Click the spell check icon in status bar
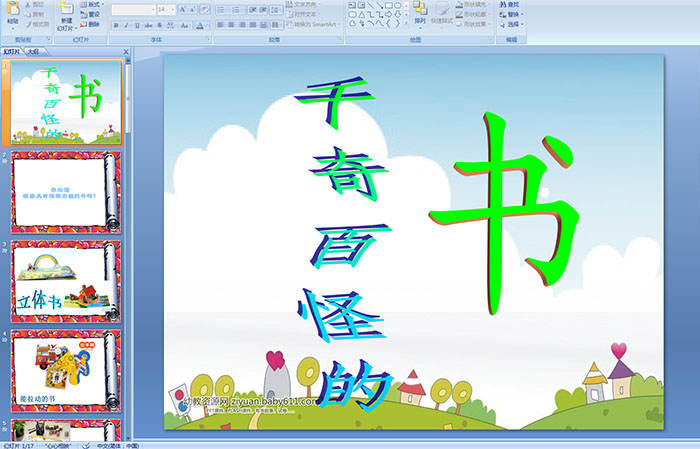Viewport: 700px width, 449px height. pos(87,445)
